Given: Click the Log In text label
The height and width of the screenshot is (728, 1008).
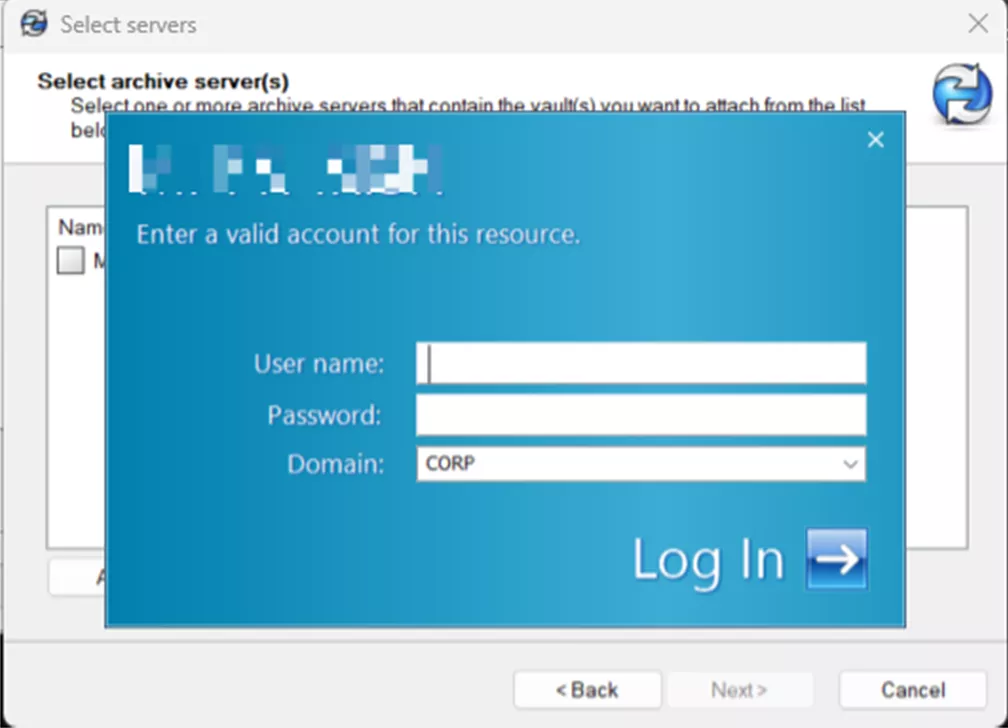Looking at the screenshot, I should tap(708, 560).
